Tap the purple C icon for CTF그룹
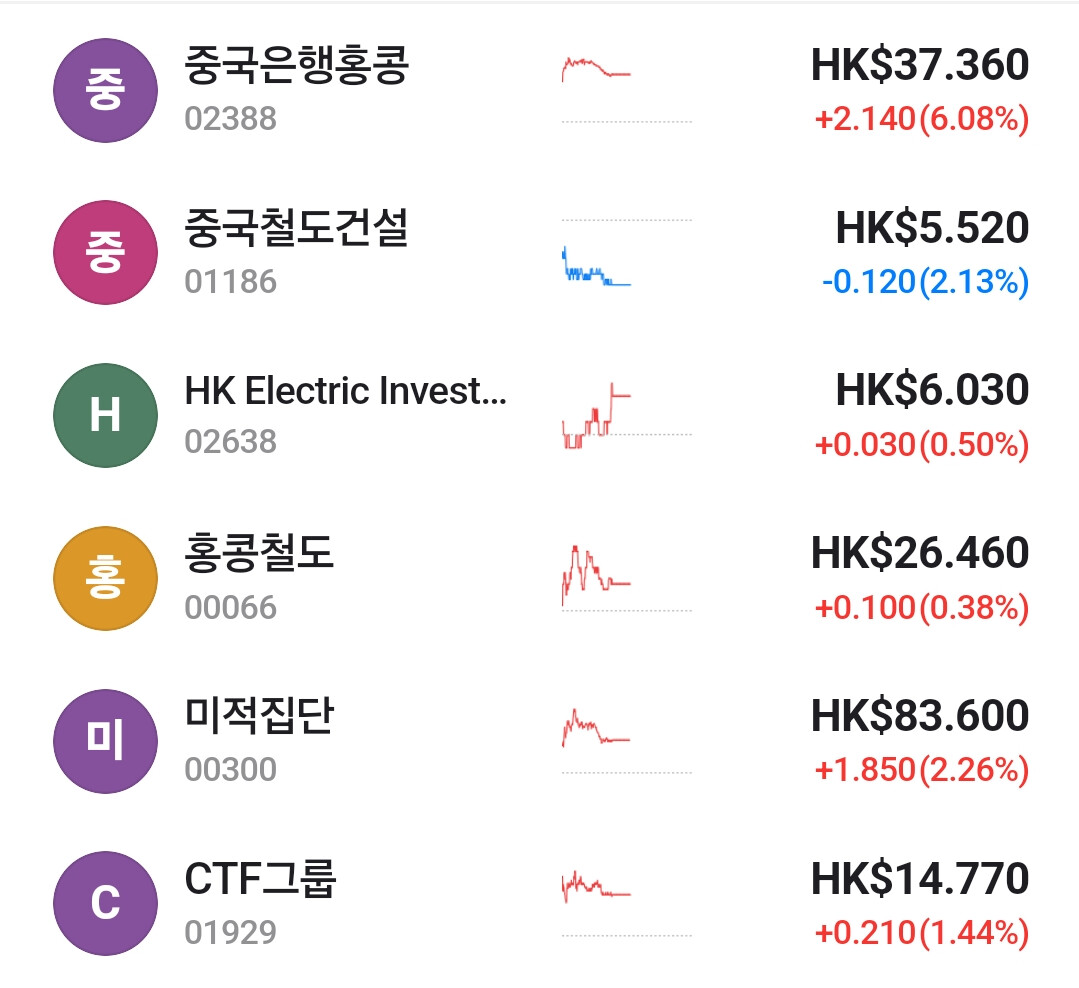The height and width of the screenshot is (988, 1079). (105, 904)
